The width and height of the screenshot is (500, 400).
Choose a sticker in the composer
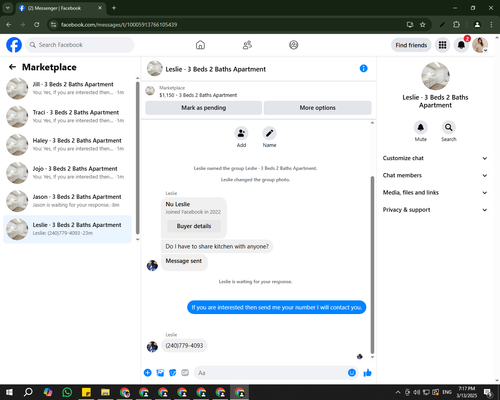pyautogui.click(x=173, y=373)
